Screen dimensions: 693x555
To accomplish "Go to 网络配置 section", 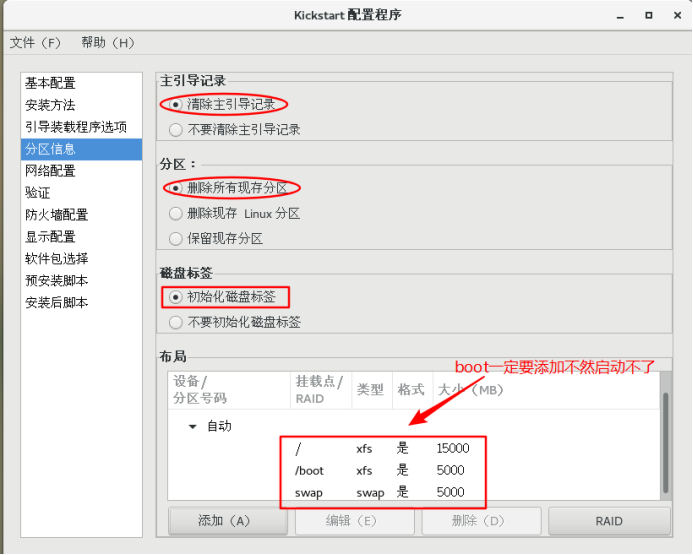I will coord(81,171).
